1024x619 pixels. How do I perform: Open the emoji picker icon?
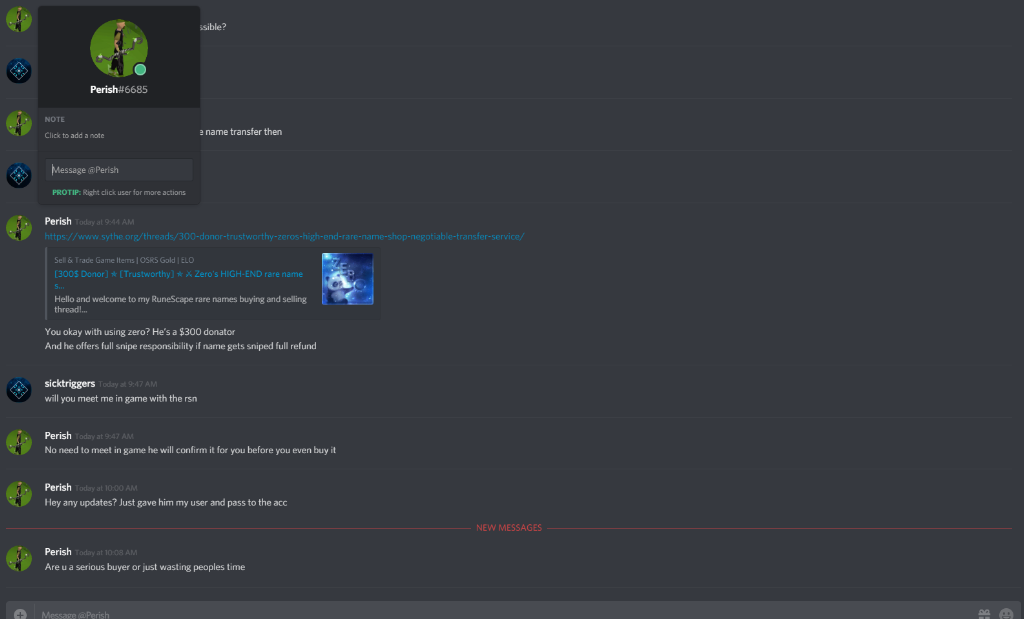pyautogui.click(x=1006, y=614)
